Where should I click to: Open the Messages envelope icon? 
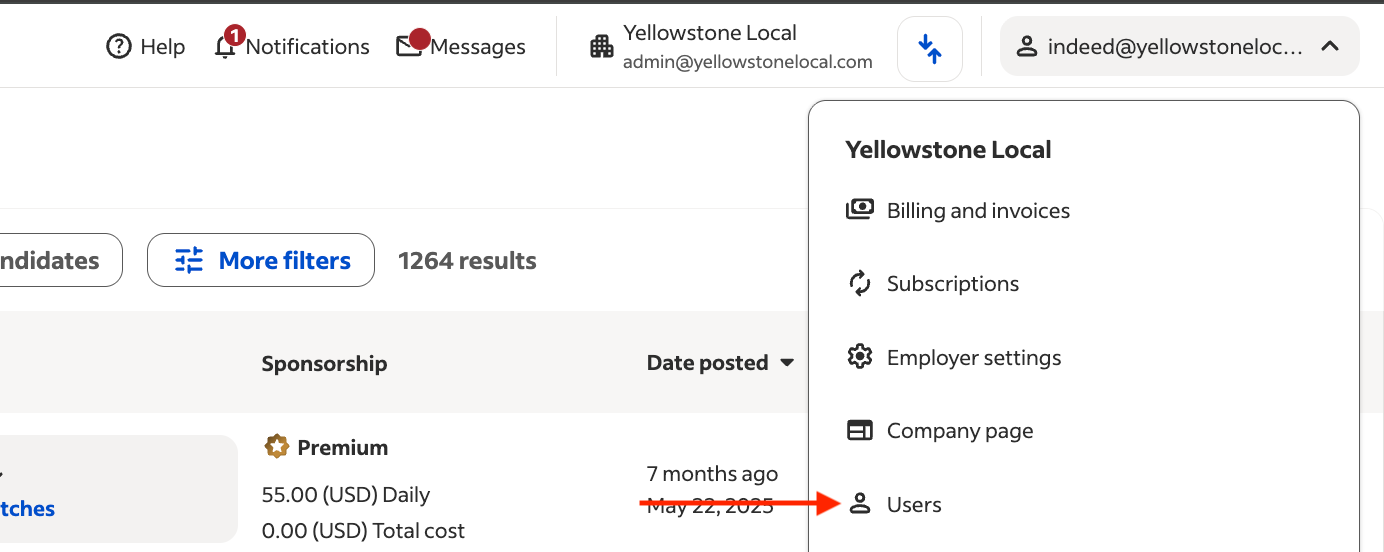click(409, 47)
